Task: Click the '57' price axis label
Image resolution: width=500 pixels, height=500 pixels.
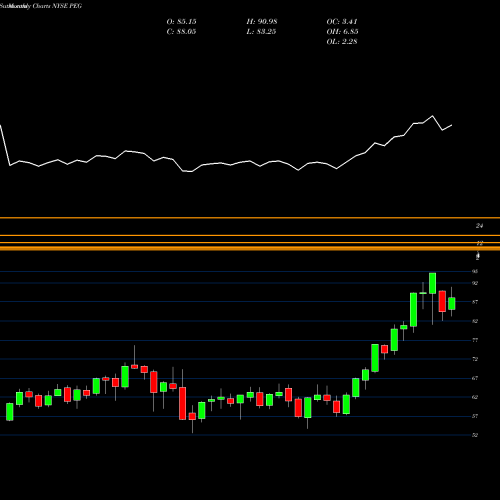Action: pyautogui.click(x=475, y=416)
